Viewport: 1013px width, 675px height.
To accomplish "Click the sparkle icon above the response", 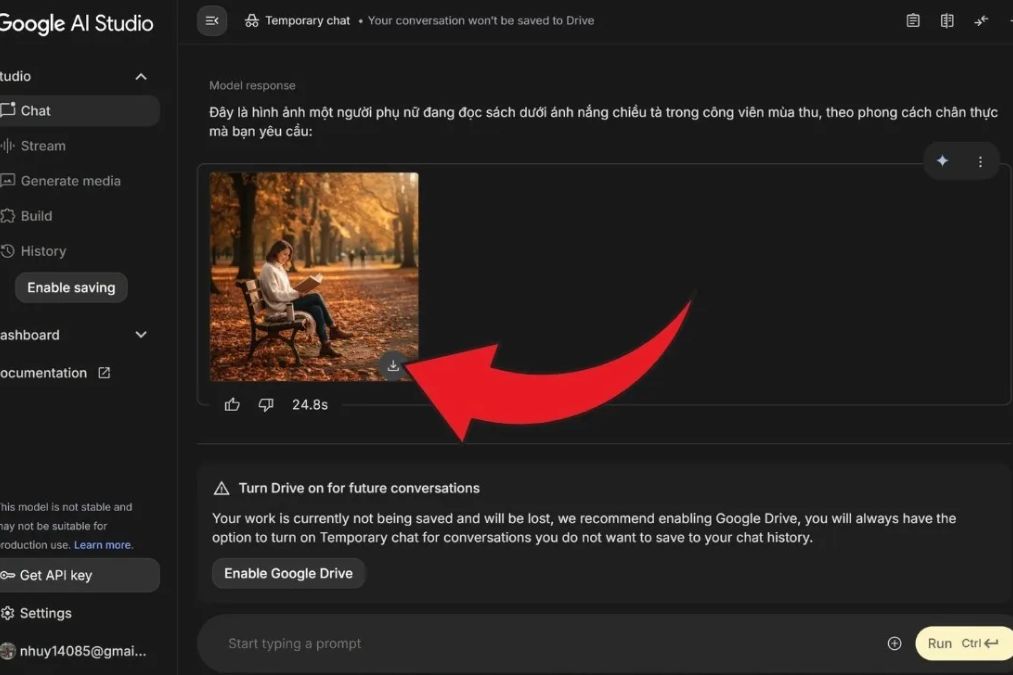I will [942, 161].
